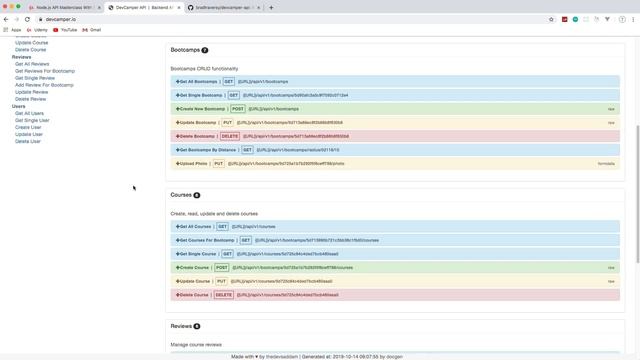This screenshot has width=640, height=360.
Task: Click the page vertical scrollbar thumb
Action: click(x=638, y=194)
